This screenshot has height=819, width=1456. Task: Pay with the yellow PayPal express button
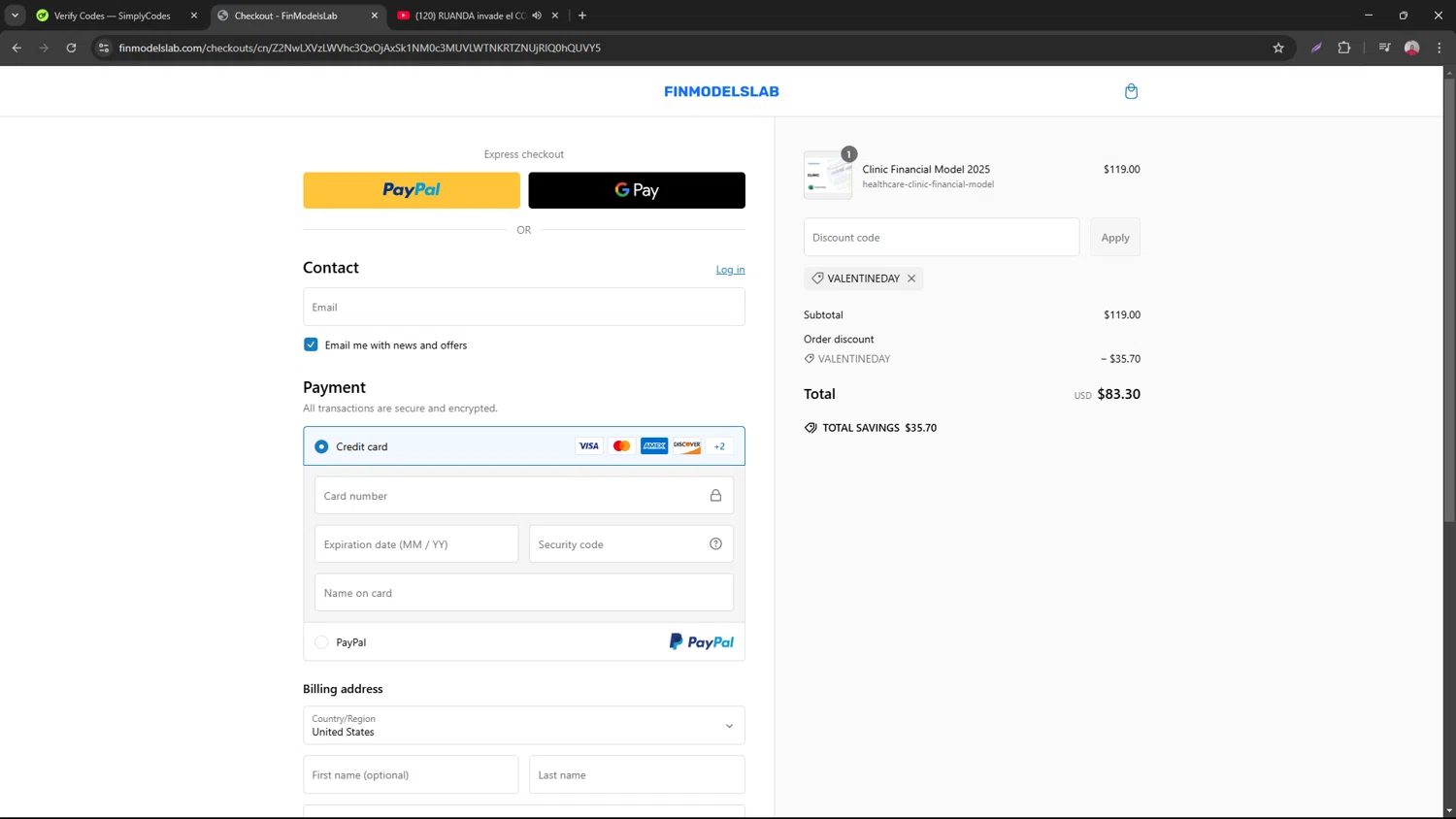[x=412, y=190]
